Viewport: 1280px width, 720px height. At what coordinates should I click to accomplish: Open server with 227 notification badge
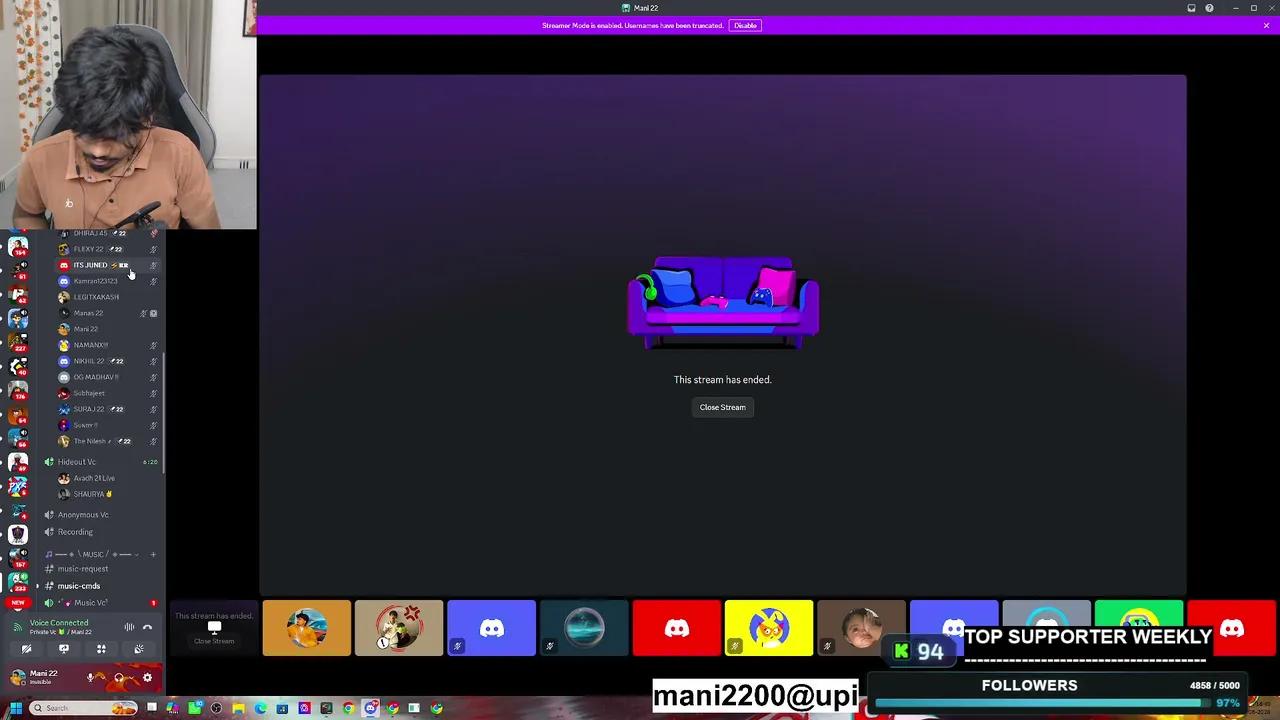18,342
